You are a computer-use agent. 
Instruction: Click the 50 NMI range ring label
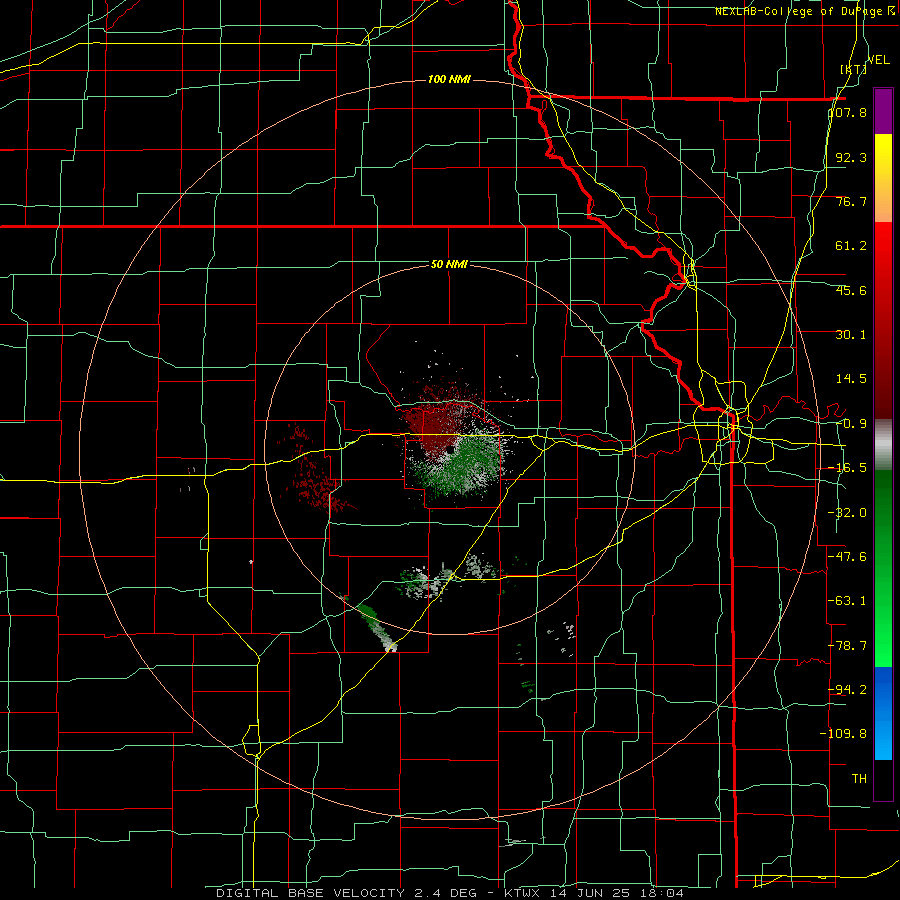[x=449, y=264]
